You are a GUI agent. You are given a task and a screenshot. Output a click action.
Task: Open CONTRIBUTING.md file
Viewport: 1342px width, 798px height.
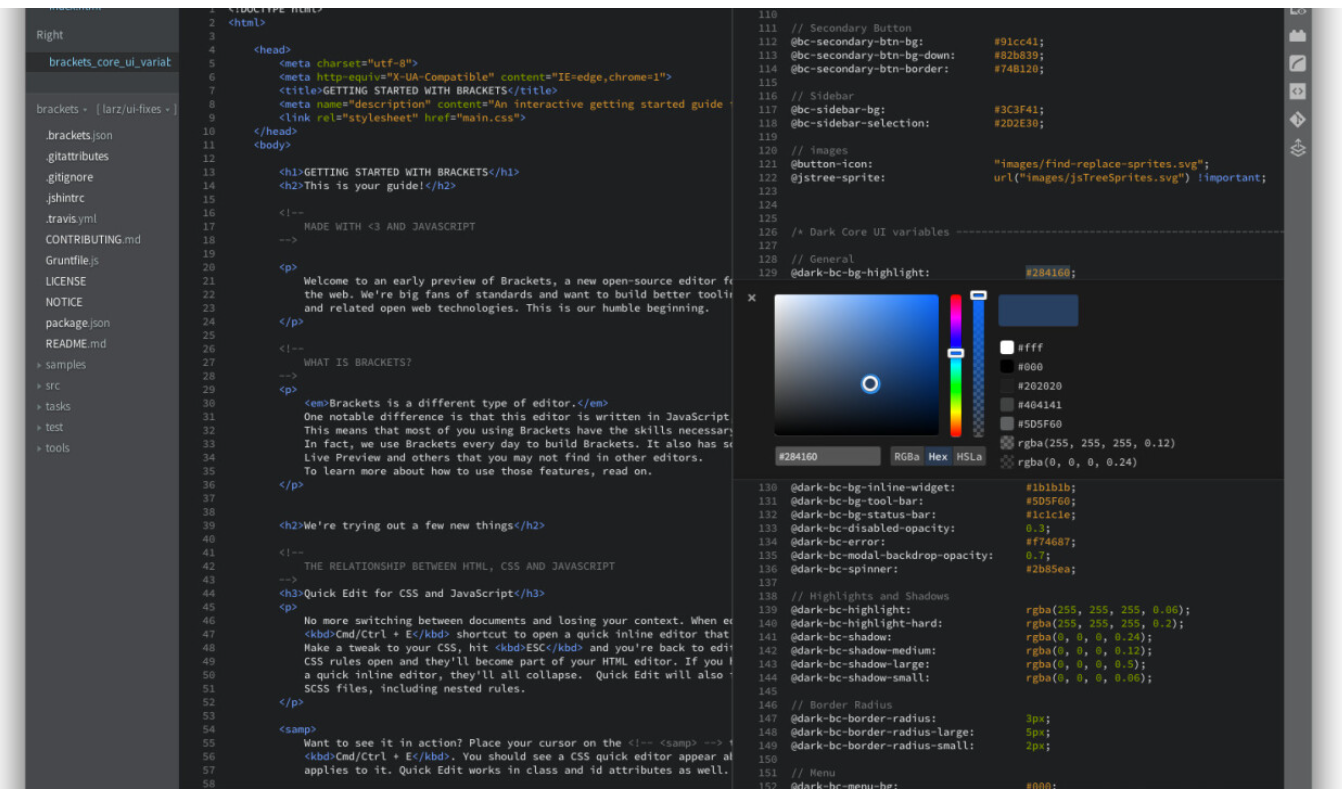pos(93,240)
